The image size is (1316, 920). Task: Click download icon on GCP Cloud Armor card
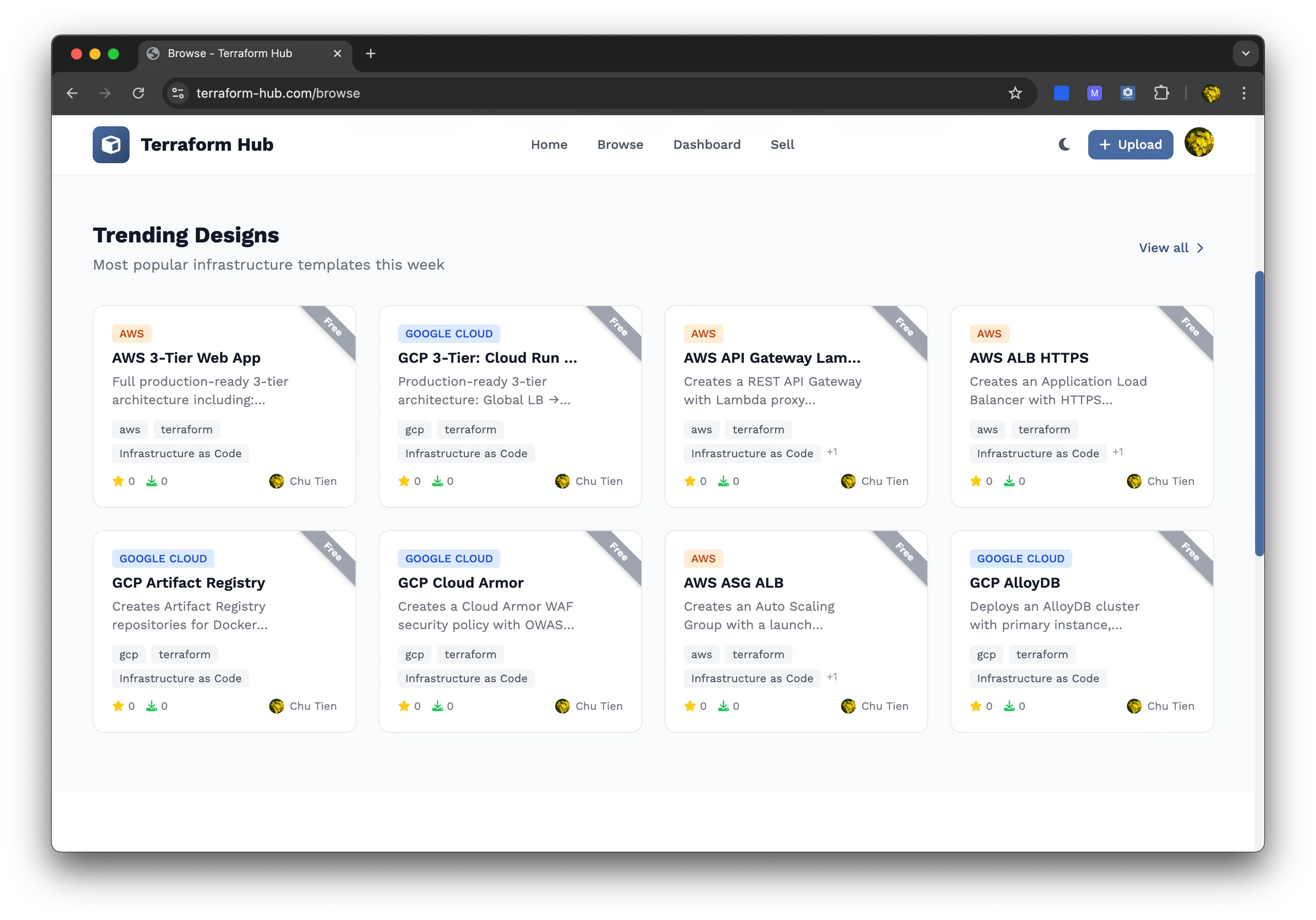[437, 706]
